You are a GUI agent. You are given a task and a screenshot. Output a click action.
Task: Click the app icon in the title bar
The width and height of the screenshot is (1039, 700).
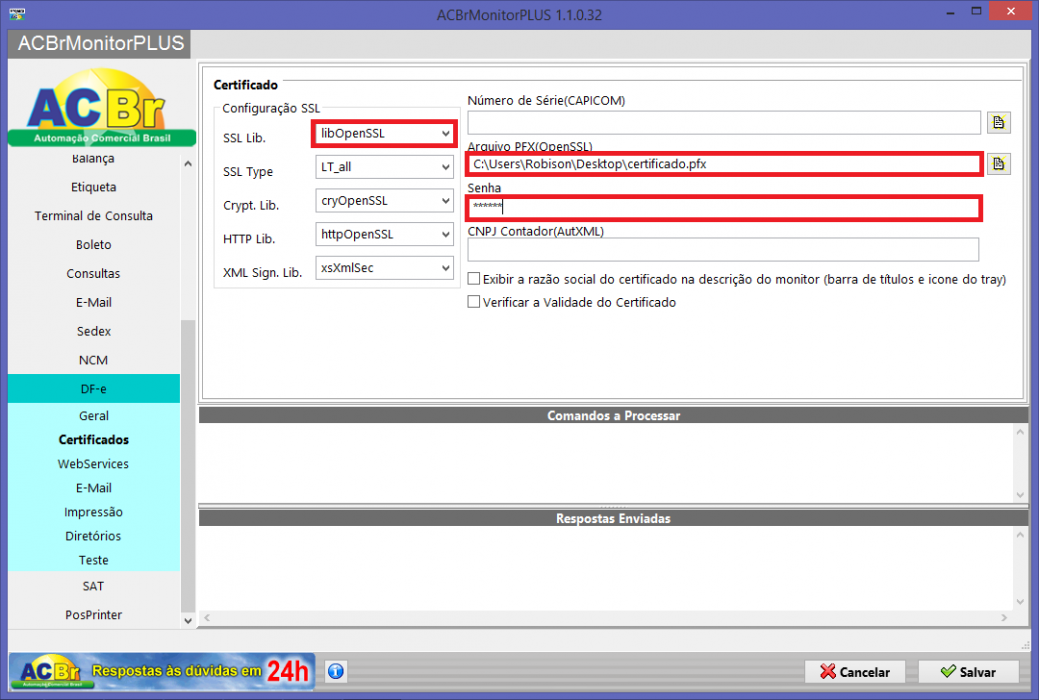pos(17,13)
